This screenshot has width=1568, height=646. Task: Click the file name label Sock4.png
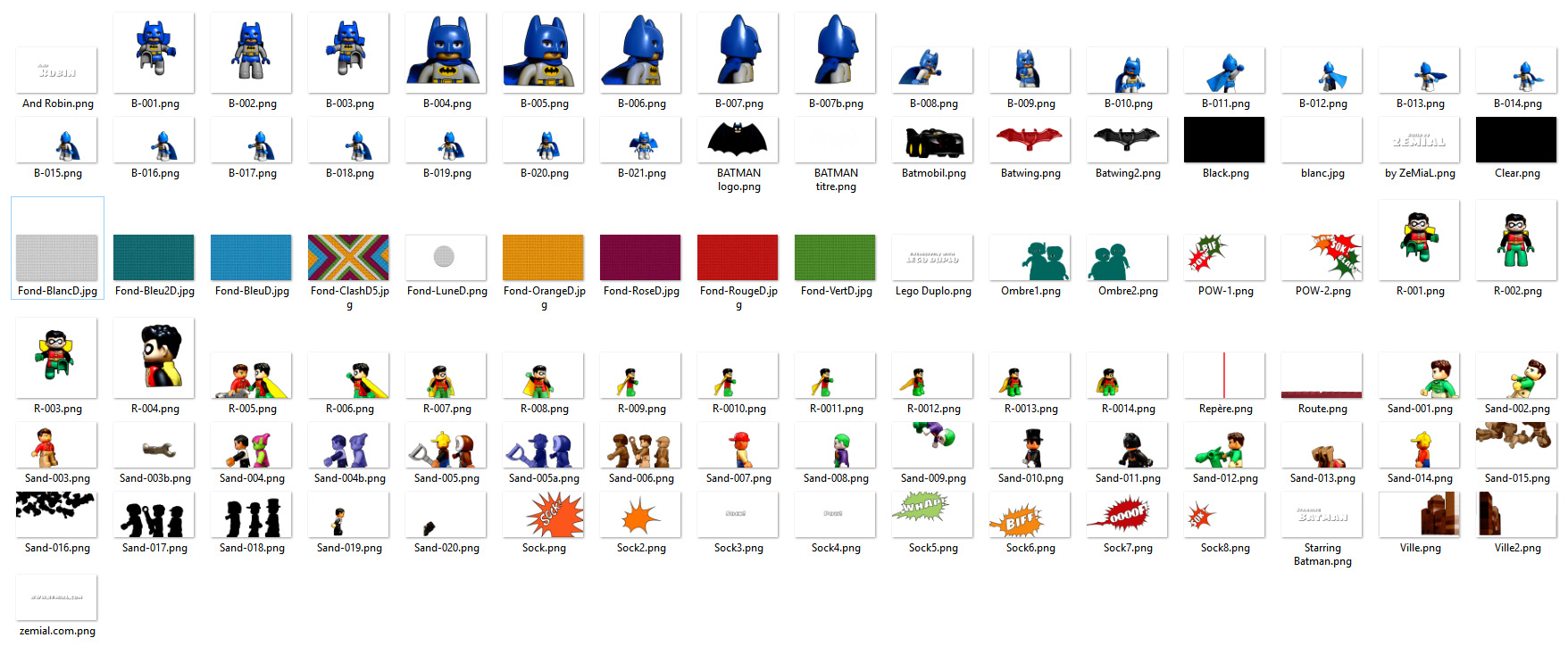coord(836,548)
